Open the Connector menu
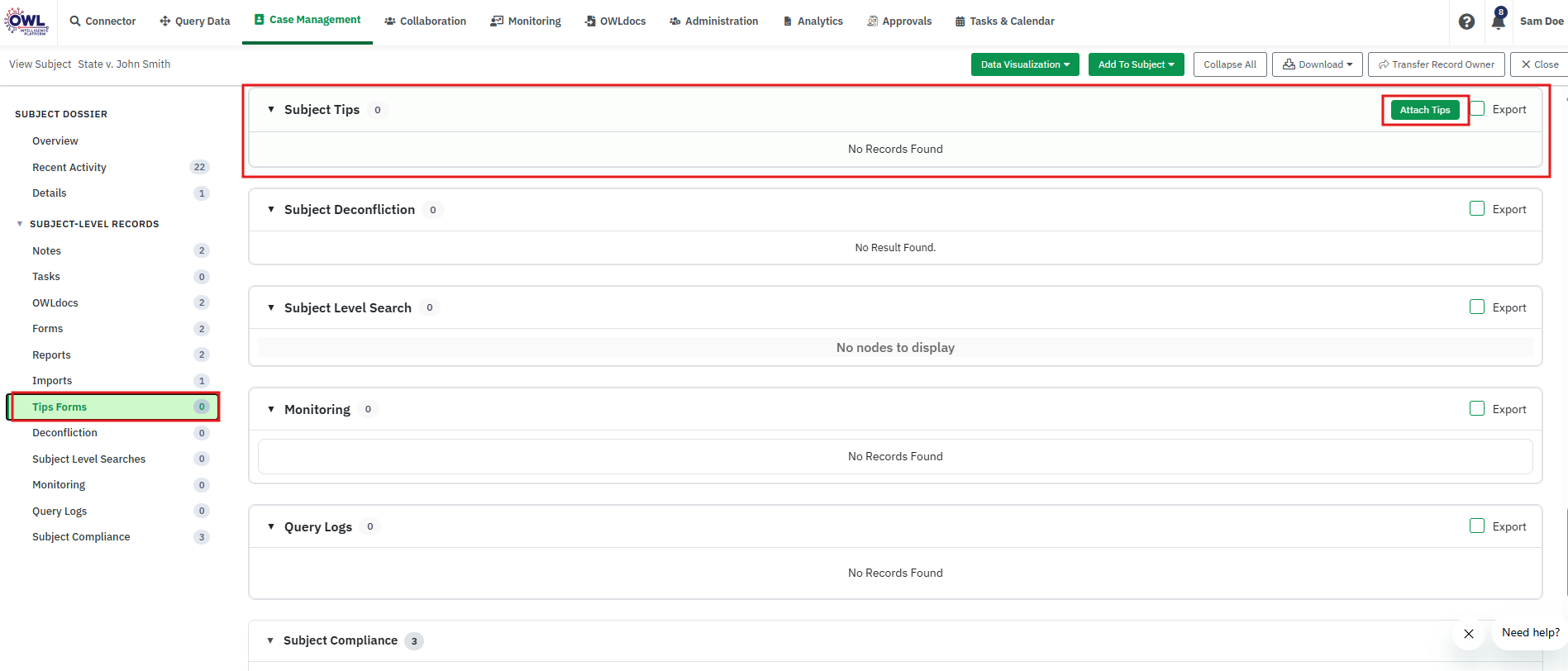 click(102, 21)
